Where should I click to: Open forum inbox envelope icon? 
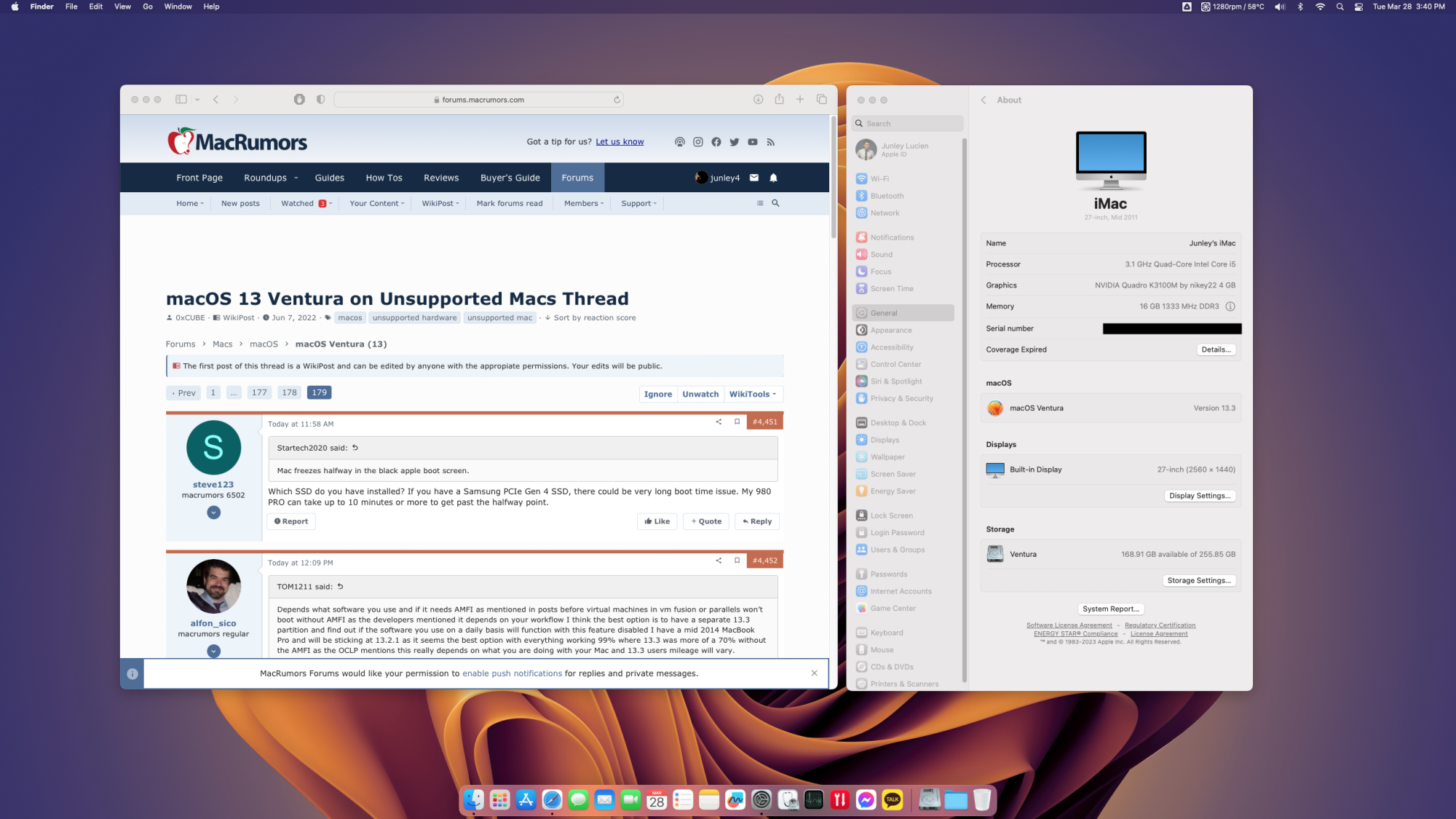(x=754, y=178)
